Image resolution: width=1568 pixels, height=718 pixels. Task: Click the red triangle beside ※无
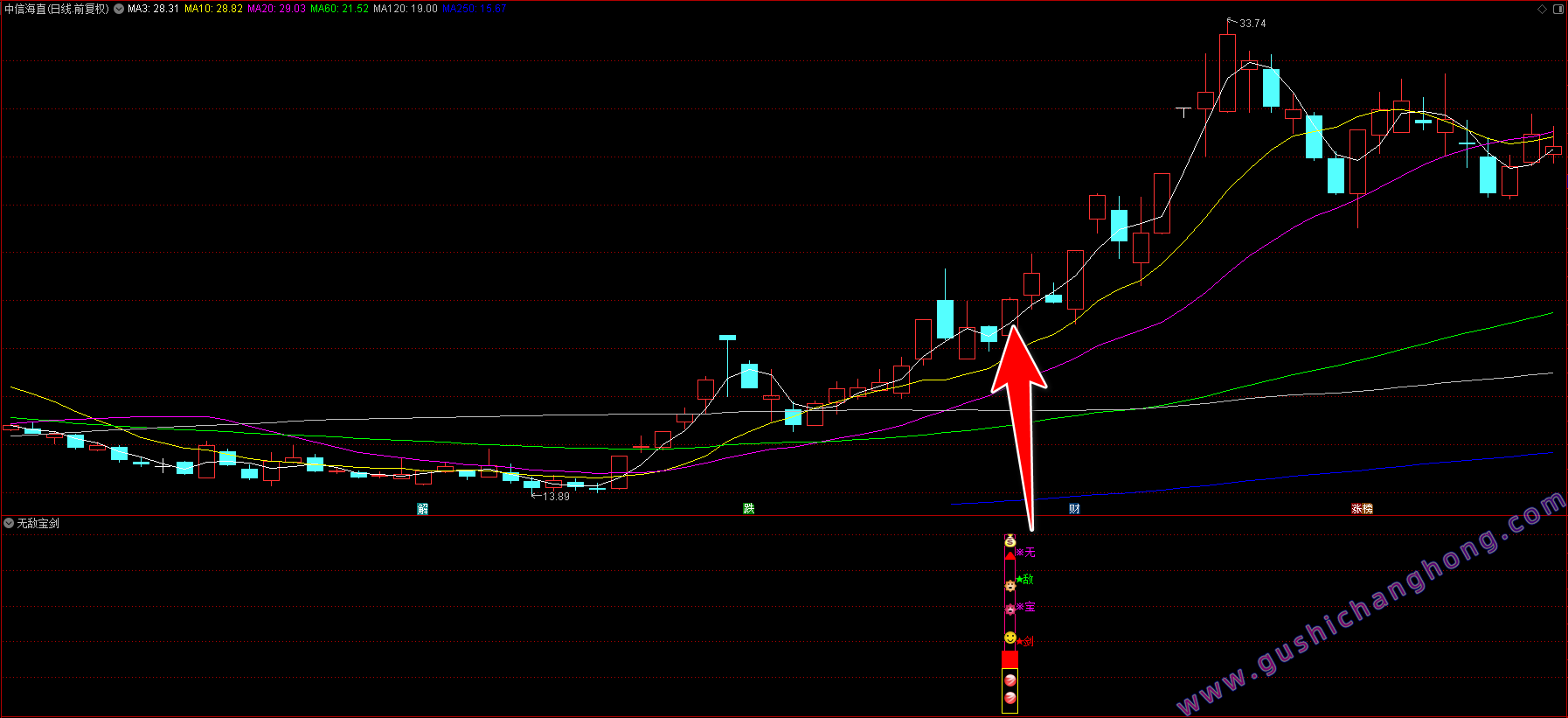(x=1009, y=555)
